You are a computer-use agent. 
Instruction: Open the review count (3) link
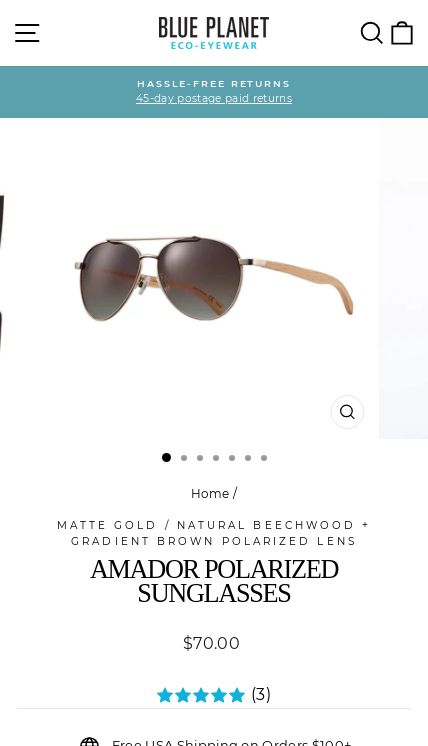tap(261, 695)
